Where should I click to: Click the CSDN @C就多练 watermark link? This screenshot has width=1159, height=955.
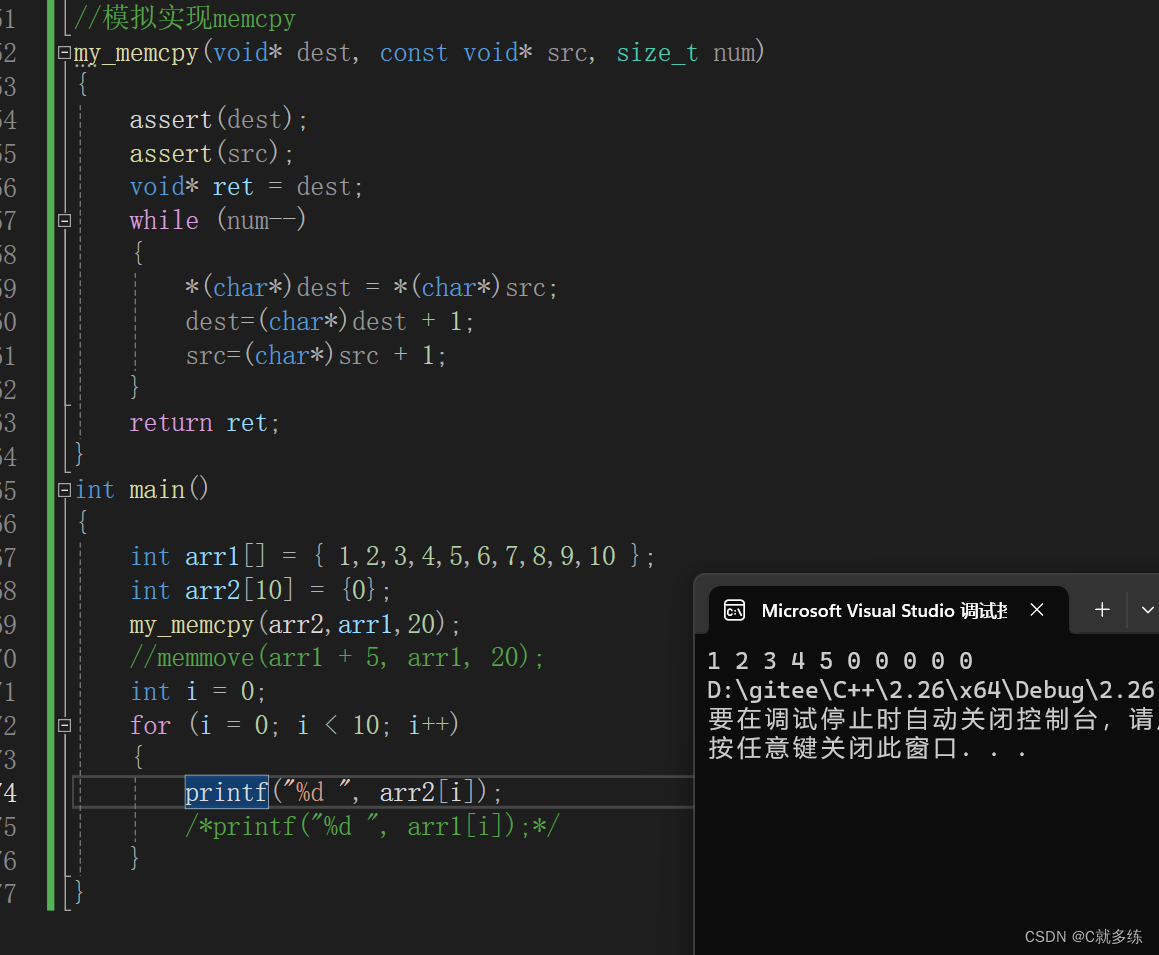[x=1084, y=936]
